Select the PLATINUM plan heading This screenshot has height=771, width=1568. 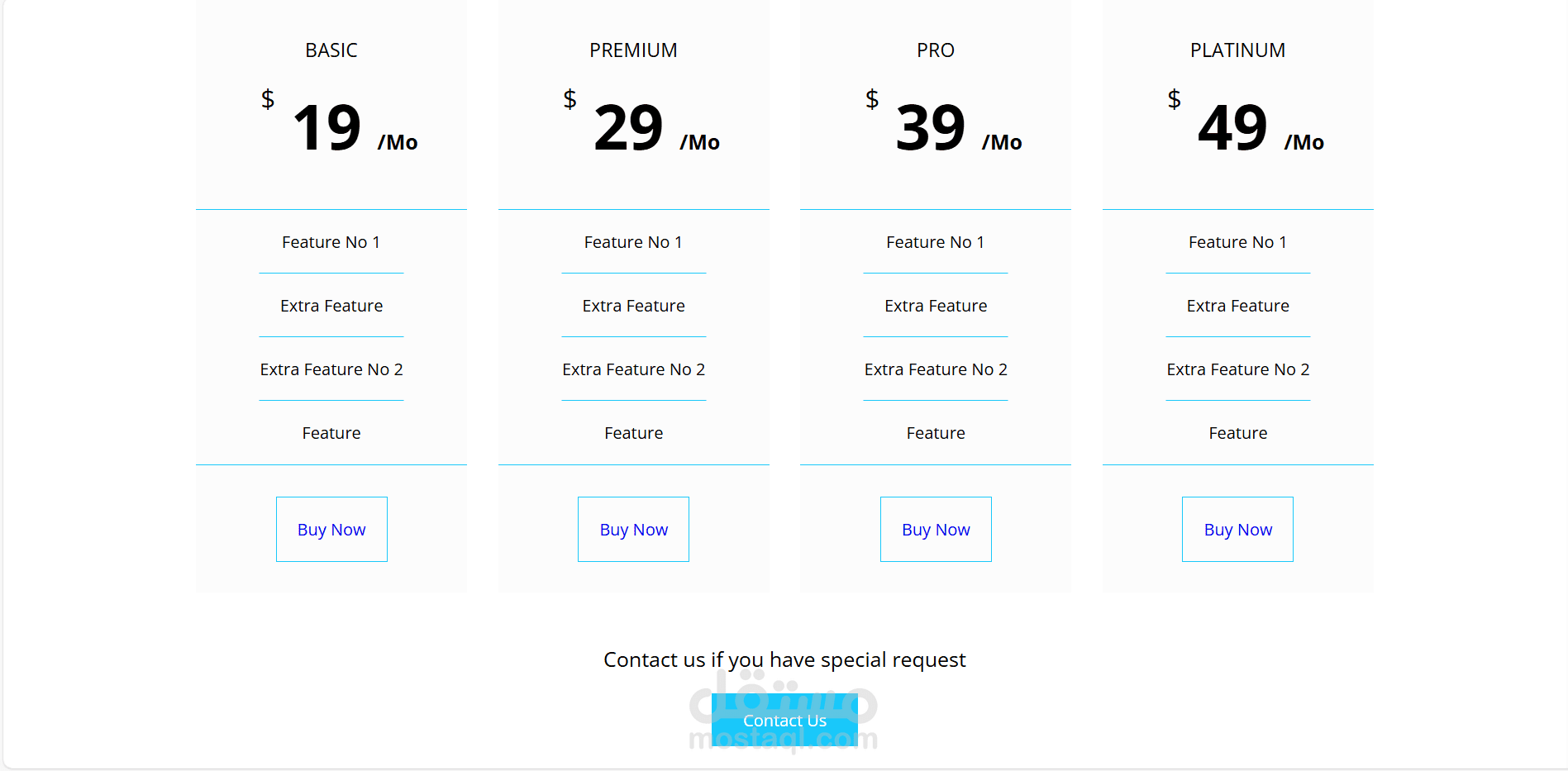coord(1237,50)
